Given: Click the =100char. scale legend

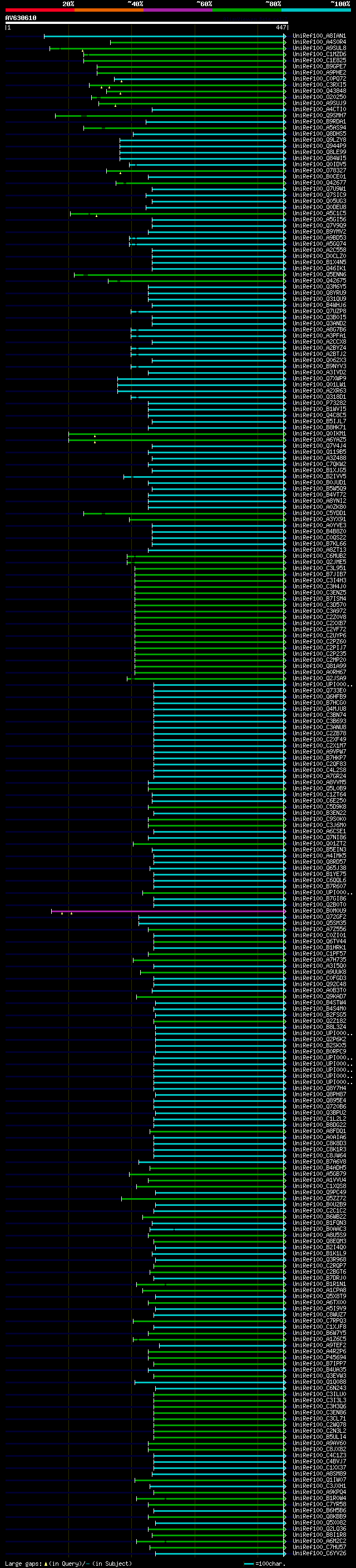Looking at the screenshot, I should pos(264,1564).
